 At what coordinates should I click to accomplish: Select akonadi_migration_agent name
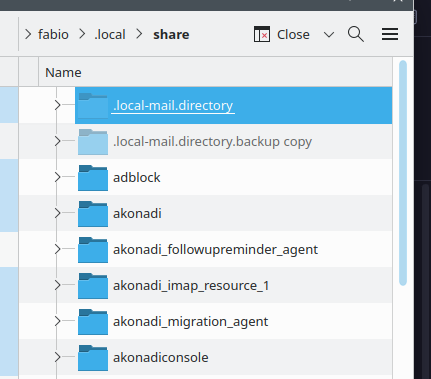(x=190, y=322)
